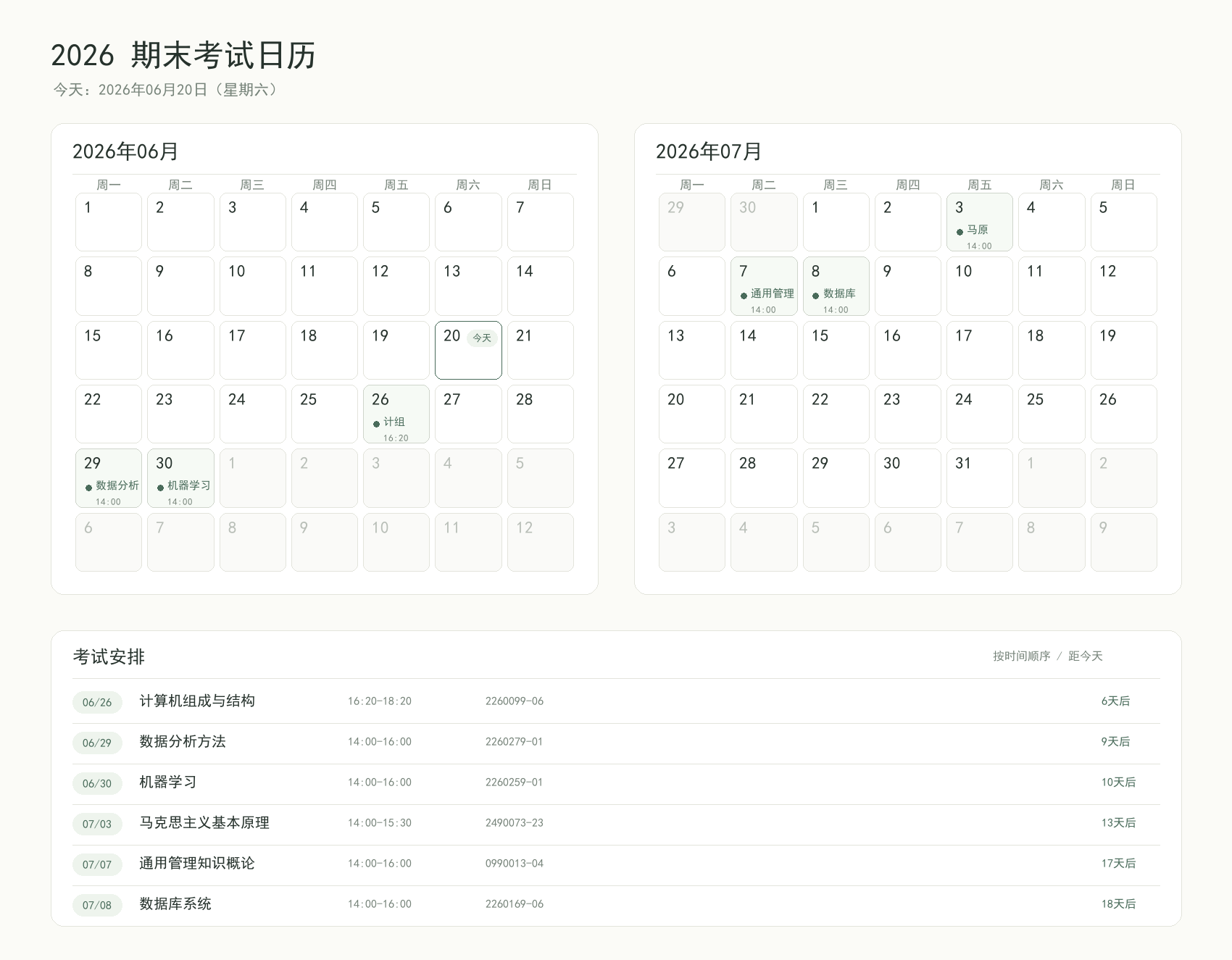
Task: Open the 计算机组成与结构 exam row
Action: [x=616, y=701]
